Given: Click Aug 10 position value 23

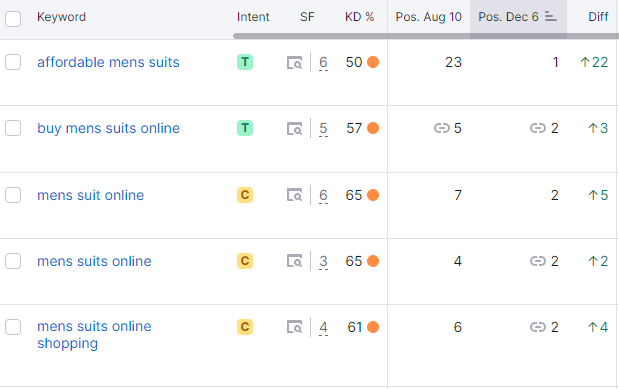Looking at the screenshot, I should [453, 62].
